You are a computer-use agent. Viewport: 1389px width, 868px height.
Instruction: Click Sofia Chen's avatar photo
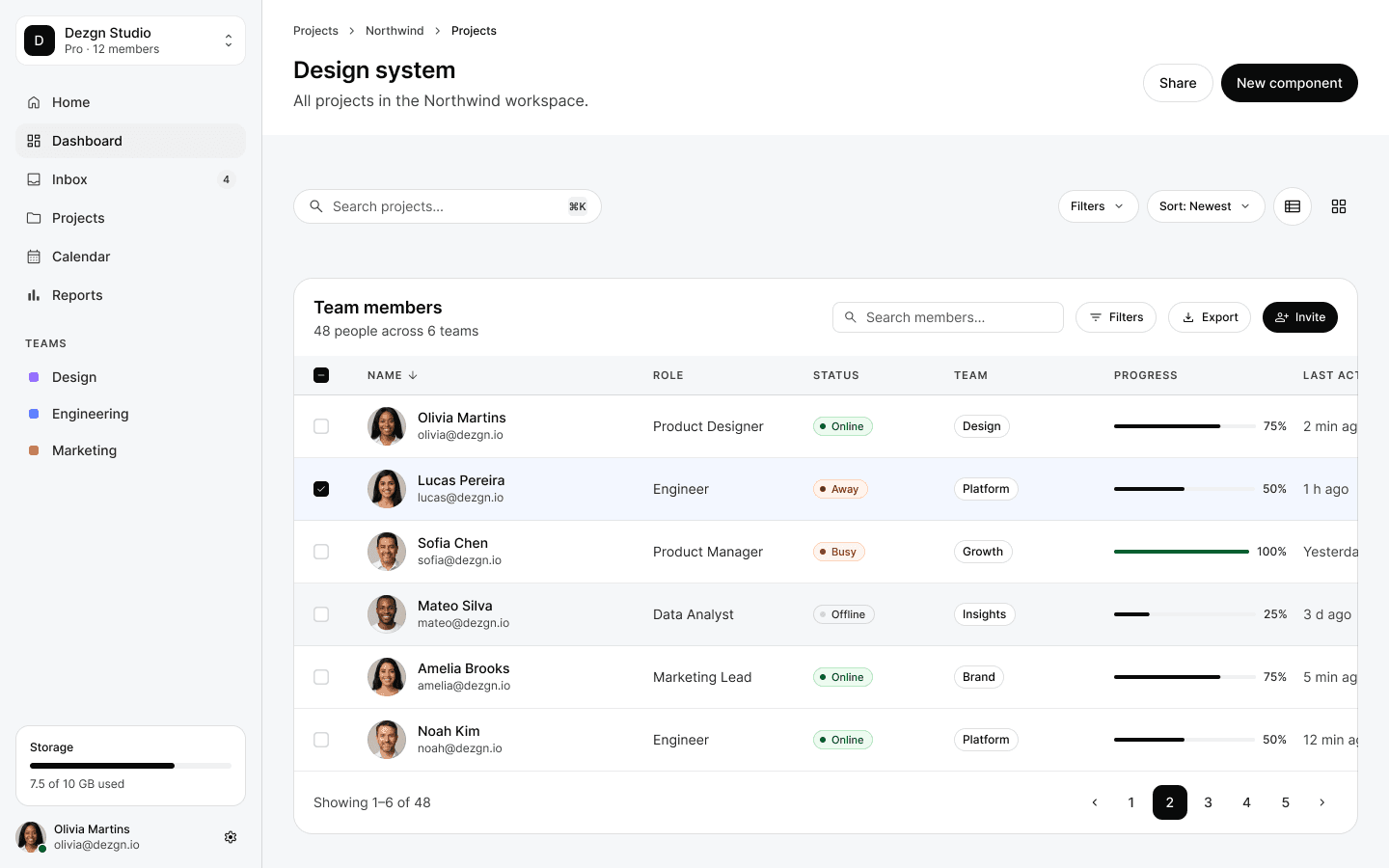(387, 552)
